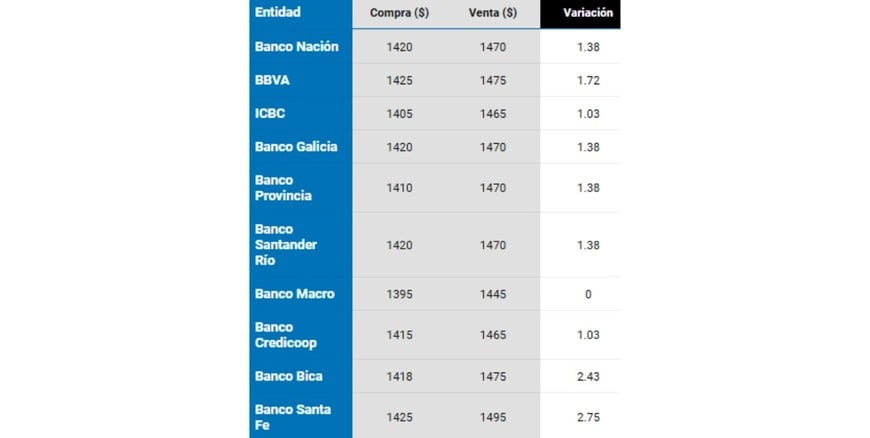The width and height of the screenshot is (870, 438).
Task: Click the black Variación header
Action: [x=588, y=13]
